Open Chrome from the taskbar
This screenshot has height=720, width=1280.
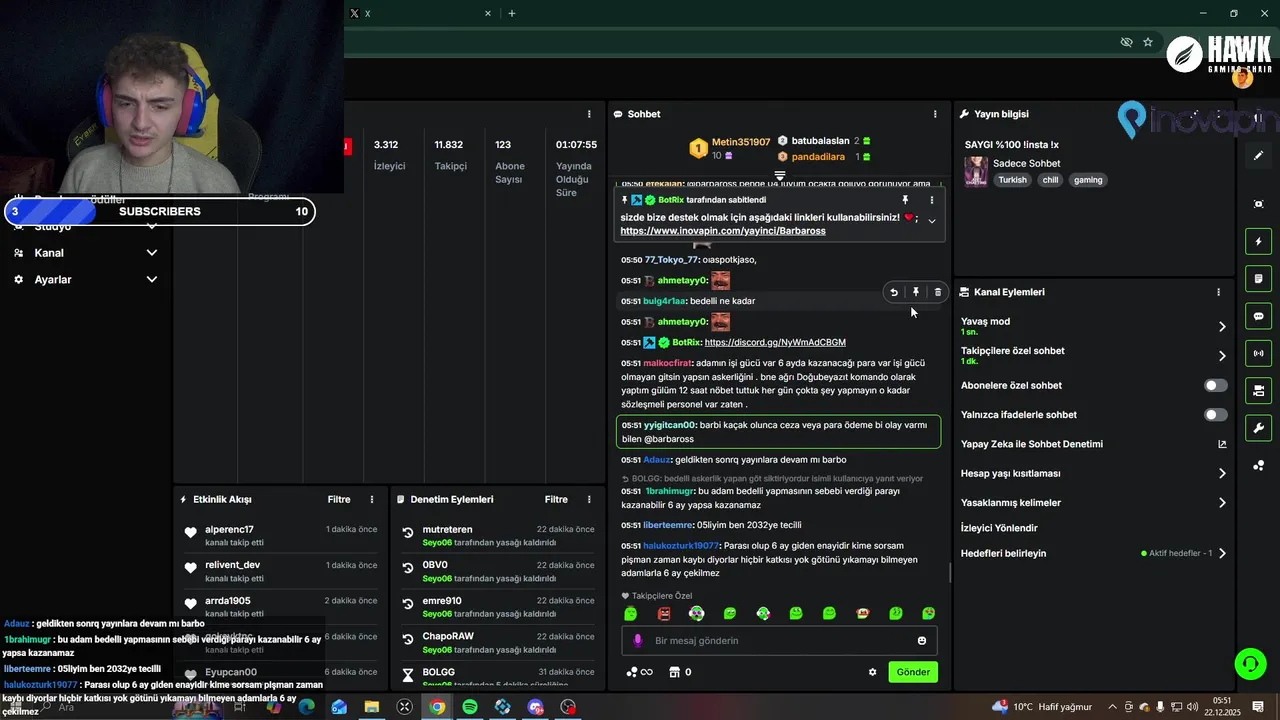437,707
